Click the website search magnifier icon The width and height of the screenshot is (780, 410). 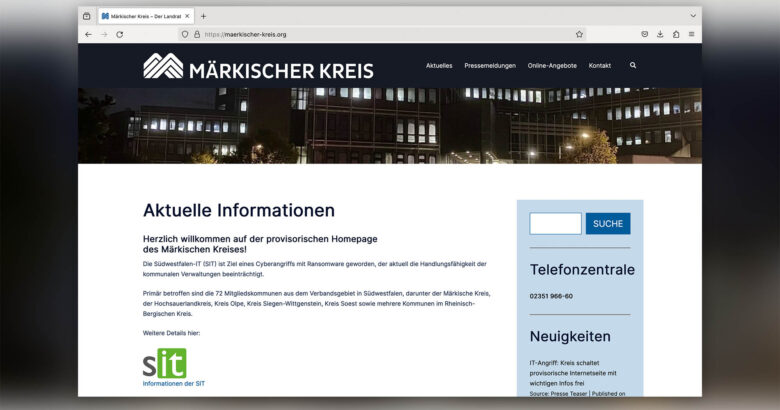(x=633, y=65)
